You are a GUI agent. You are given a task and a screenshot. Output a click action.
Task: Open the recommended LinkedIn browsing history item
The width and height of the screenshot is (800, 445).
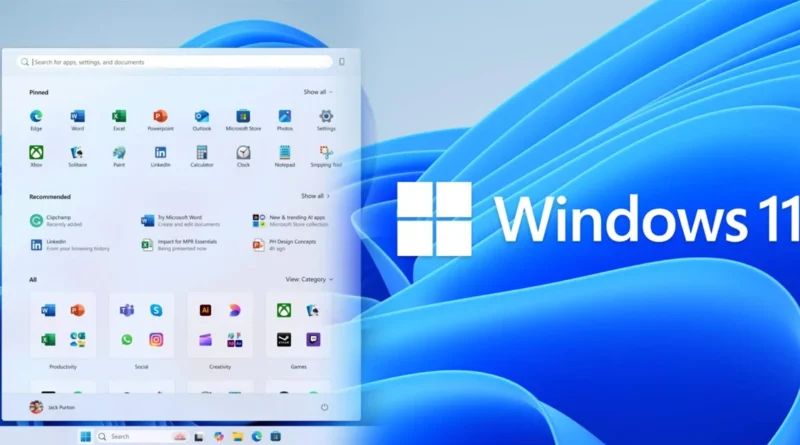70,245
